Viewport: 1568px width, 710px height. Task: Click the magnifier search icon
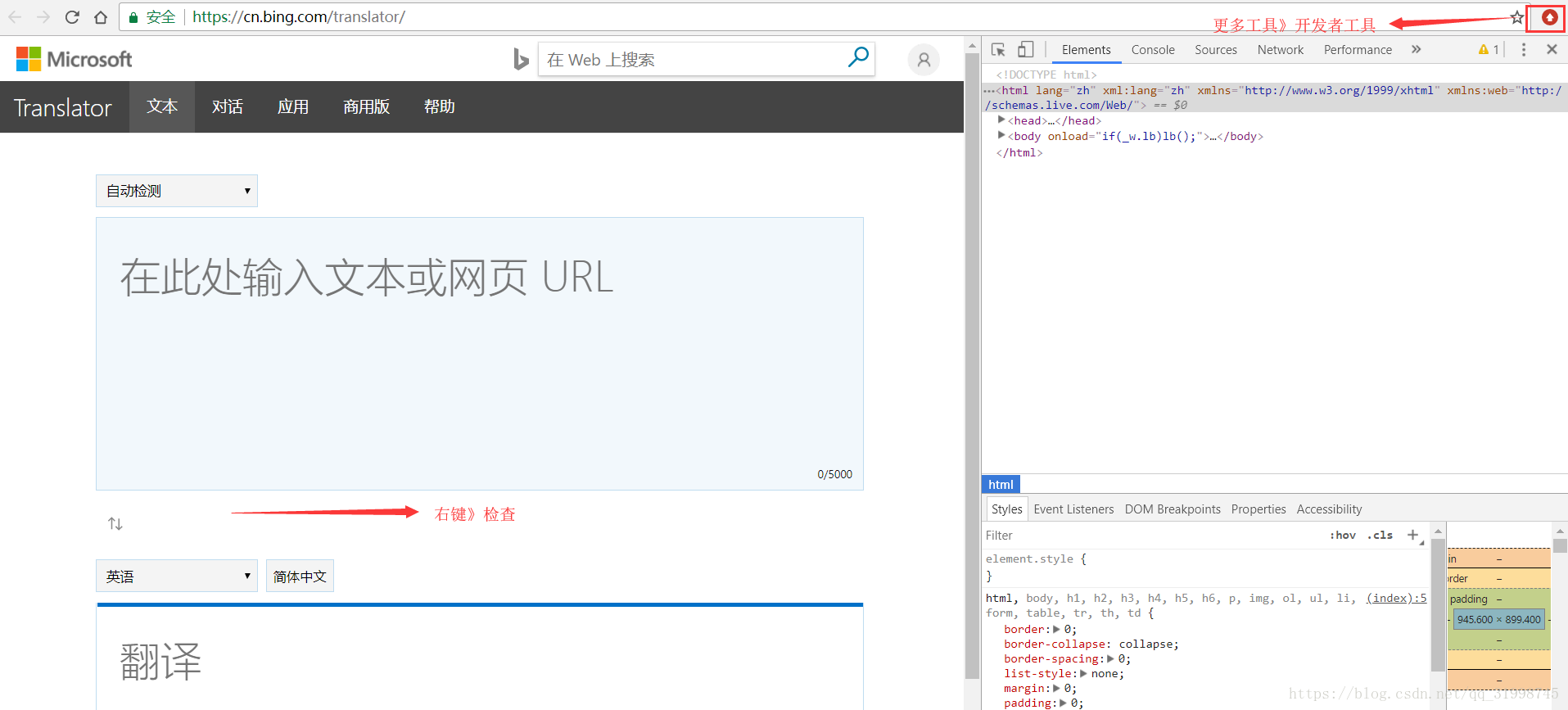(858, 57)
